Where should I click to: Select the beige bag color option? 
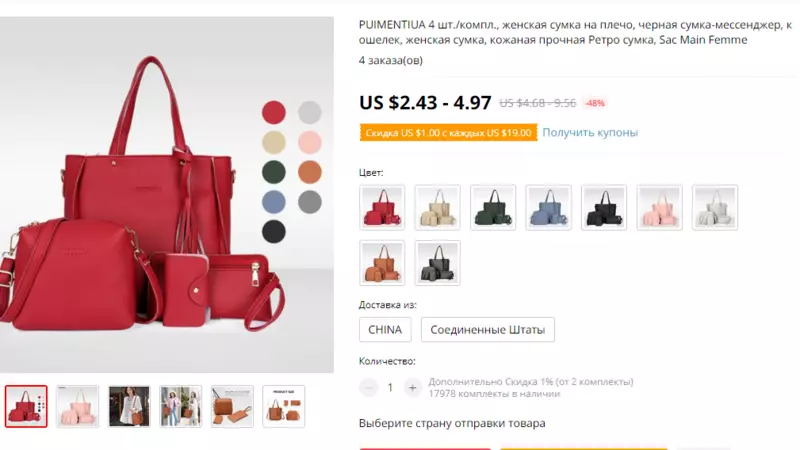438,208
